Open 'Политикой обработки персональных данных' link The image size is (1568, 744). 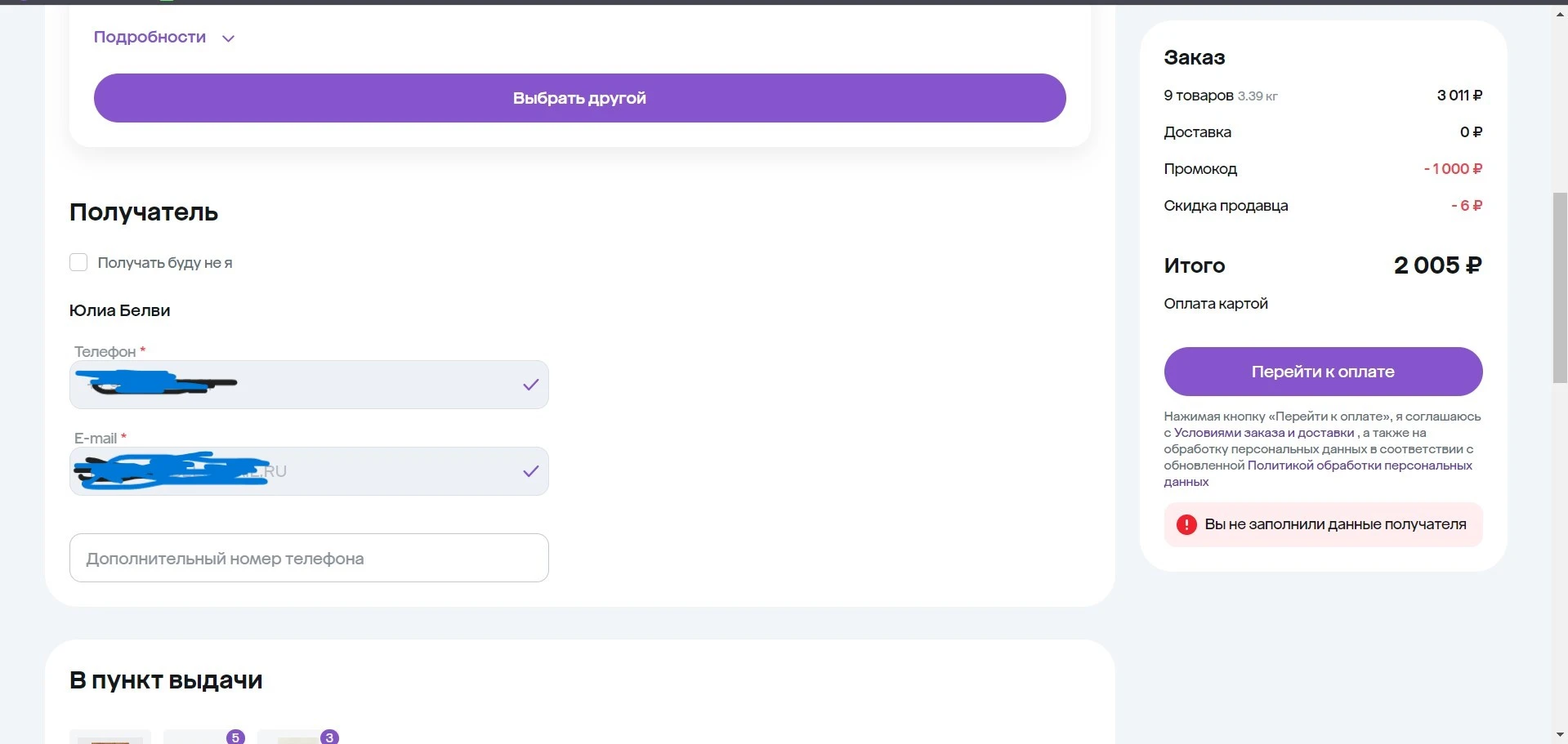click(1318, 474)
